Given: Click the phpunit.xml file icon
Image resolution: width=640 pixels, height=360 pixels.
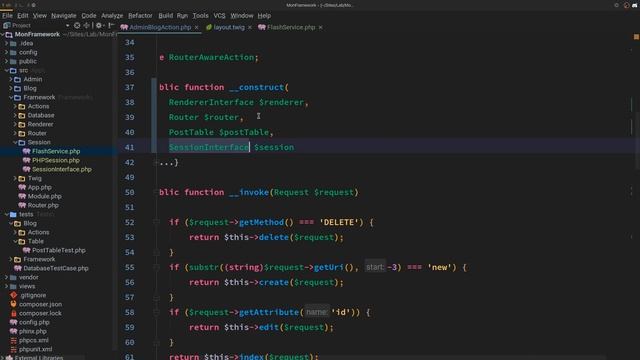Looking at the screenshot, I should 13,349.
